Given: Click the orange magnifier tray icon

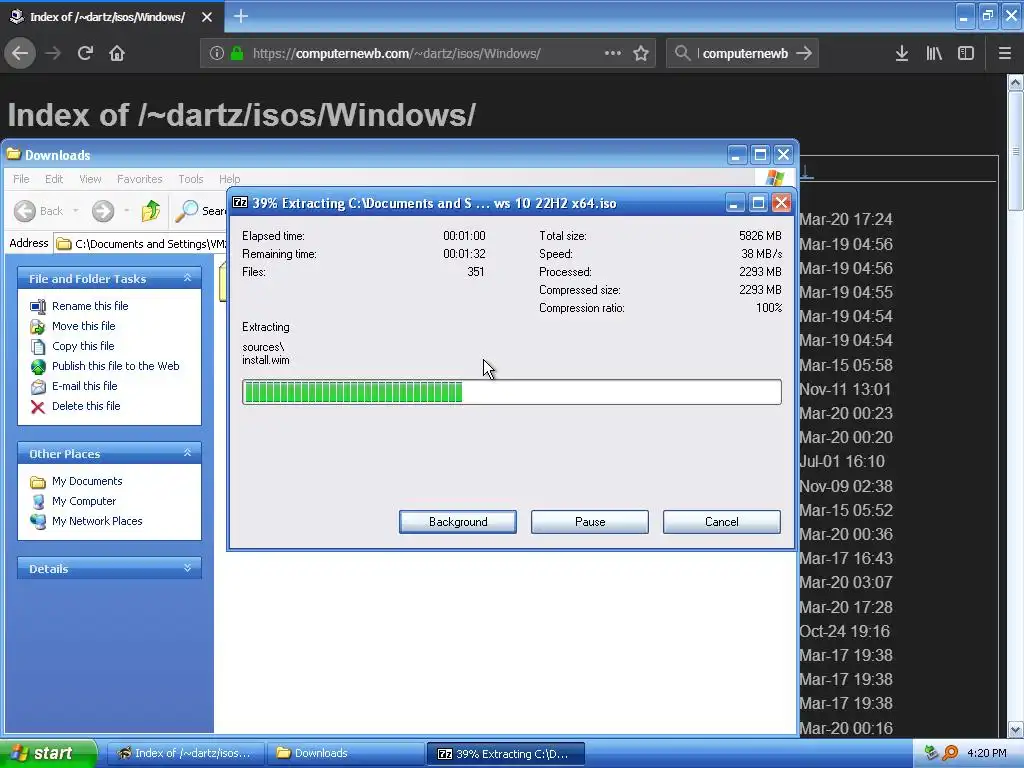Looking at the screenshot, I should point(950,753).
